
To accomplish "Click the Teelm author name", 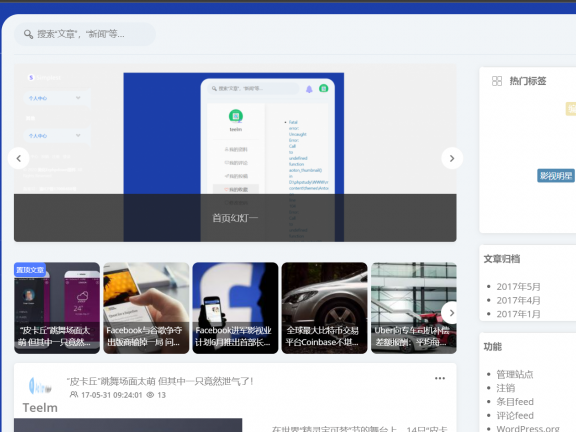I will coord(40,408).
